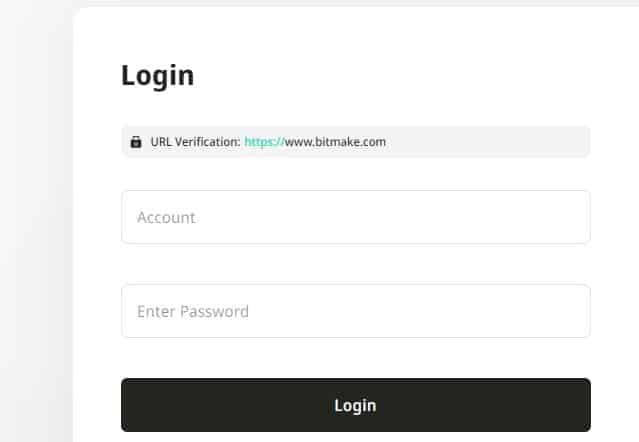Click the white Login label on button
Image resolution: width=639 pixels, height=442 pixels.
point(355,405)
